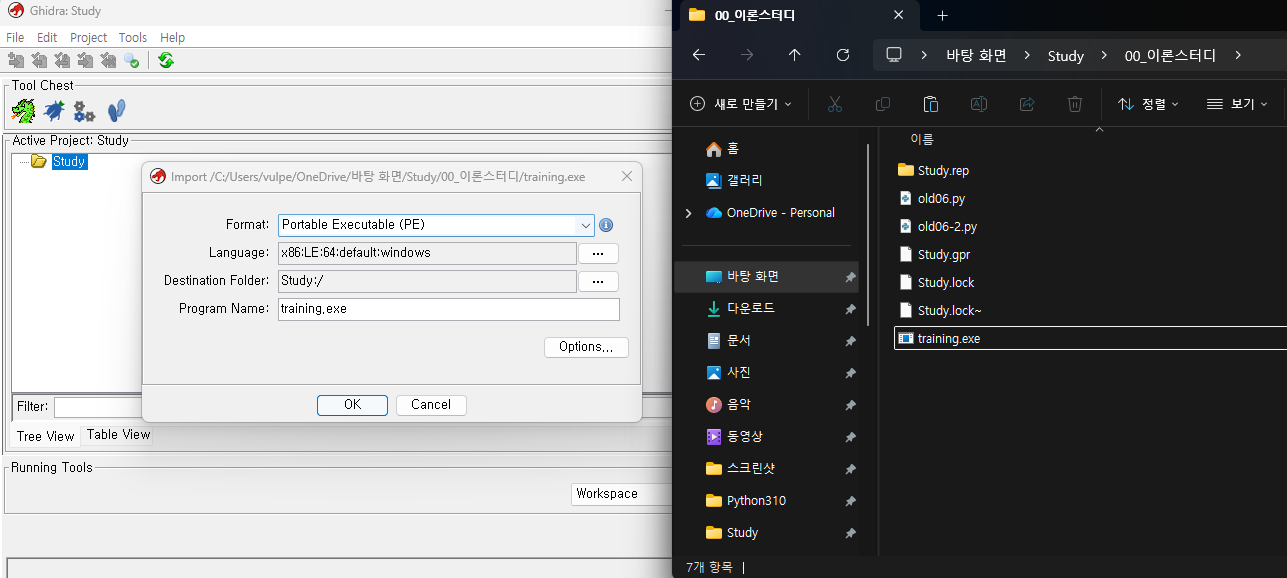Screen dimensions: 1287x578
Task: Collapse the Study project tree node
Action: [x=36, y=161]
